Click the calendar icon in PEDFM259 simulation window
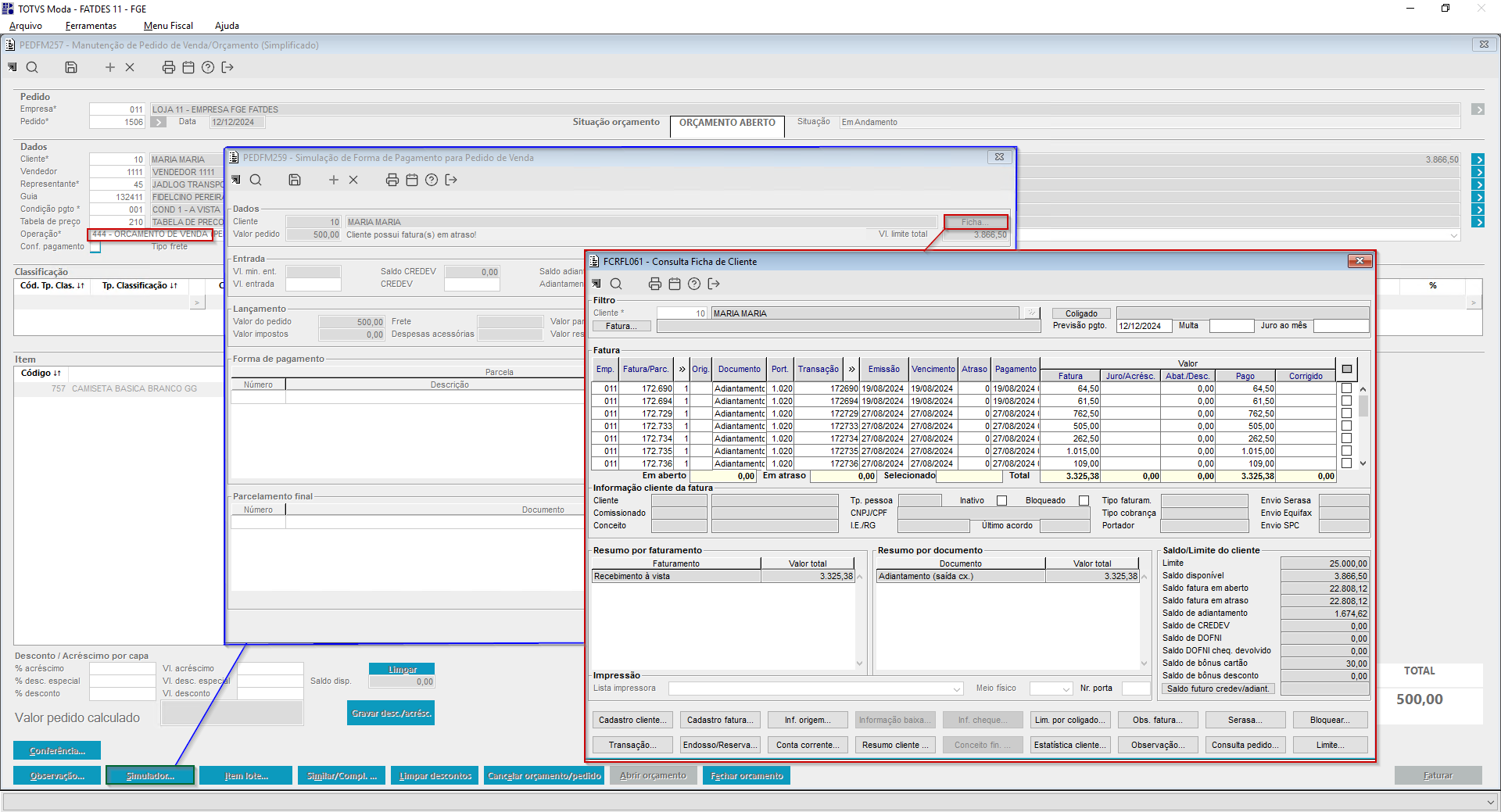The height and width of the screenshot is (812, 1501). pyautogui.click(x=412, y=180)
